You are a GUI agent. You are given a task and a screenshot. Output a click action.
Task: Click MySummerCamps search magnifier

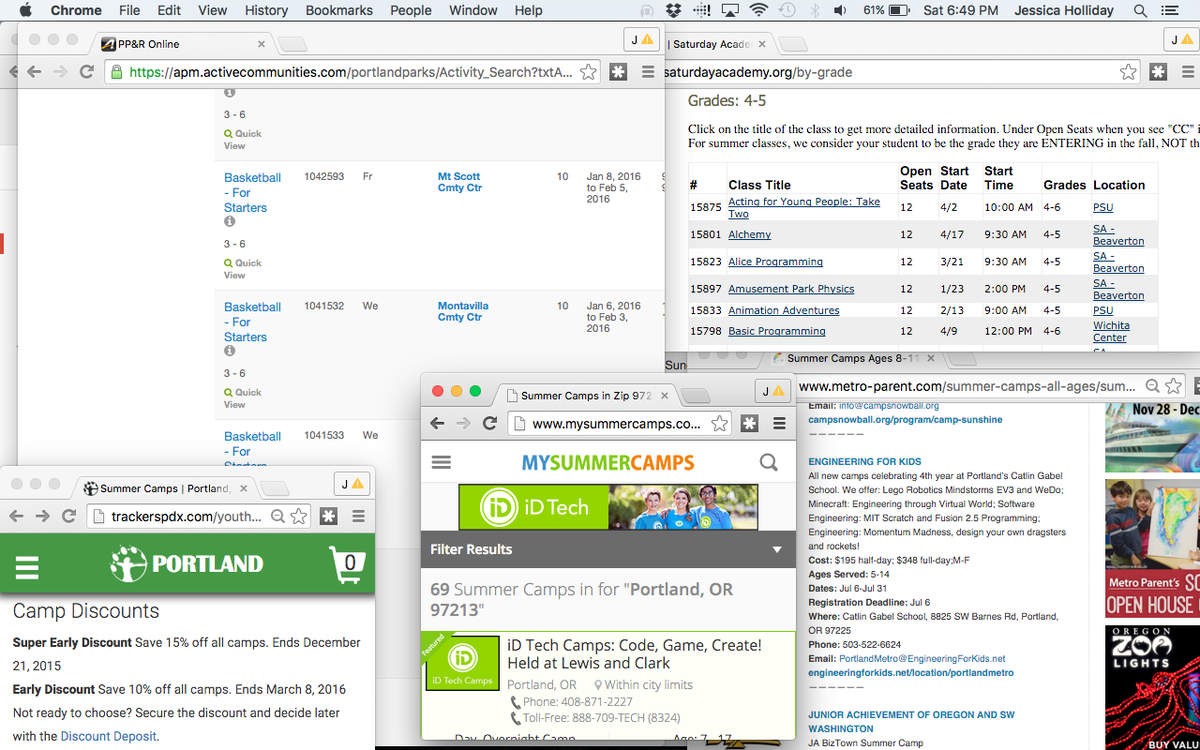tap(768, 462)
